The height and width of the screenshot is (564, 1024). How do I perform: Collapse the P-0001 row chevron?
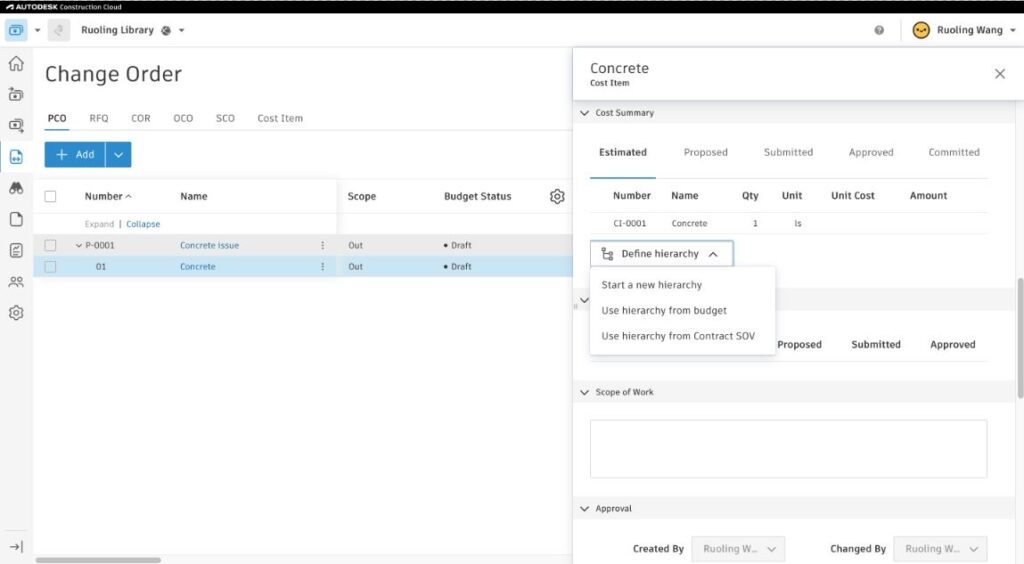click(x=79, y=245)
